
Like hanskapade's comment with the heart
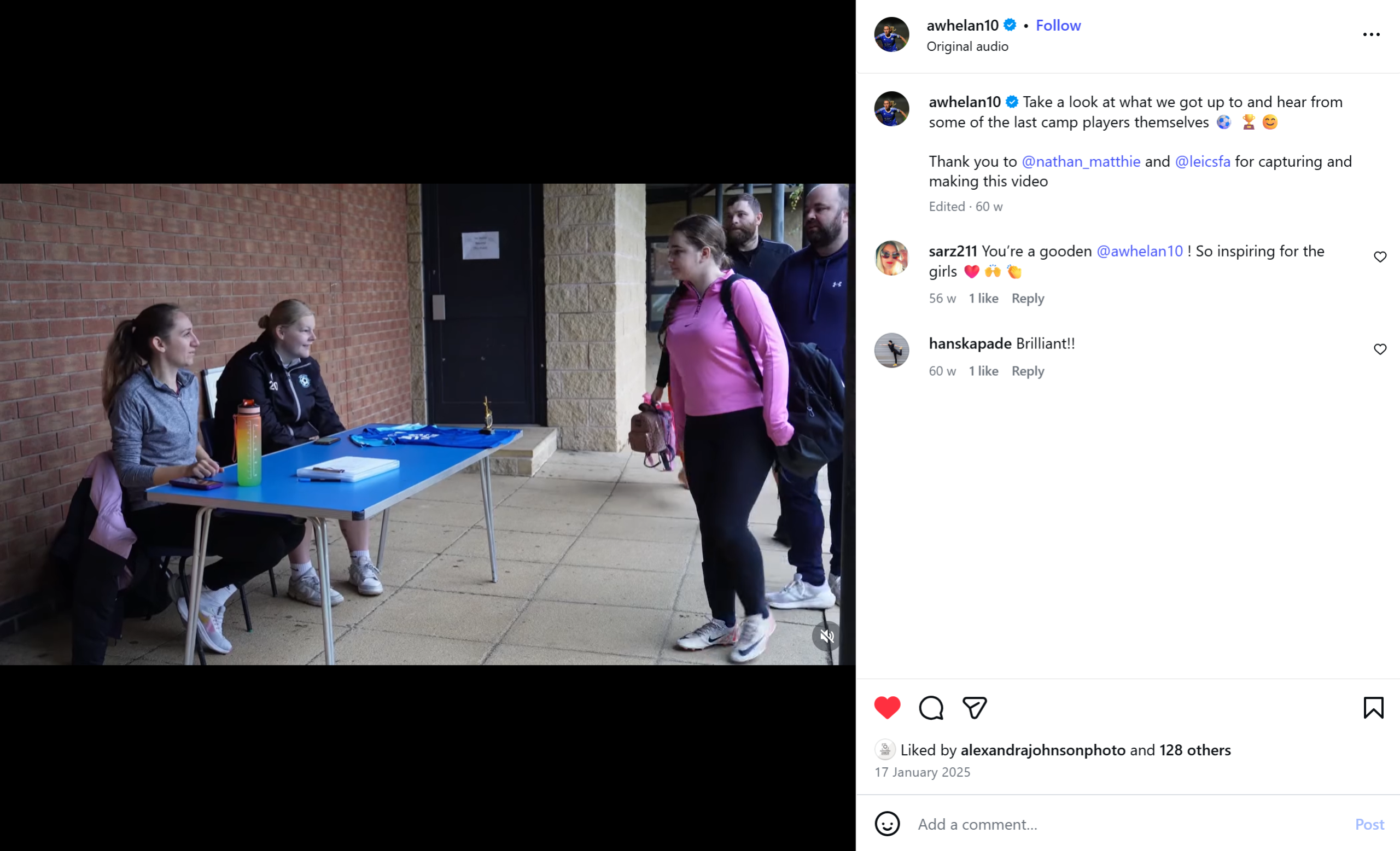tap(1380, 349)
